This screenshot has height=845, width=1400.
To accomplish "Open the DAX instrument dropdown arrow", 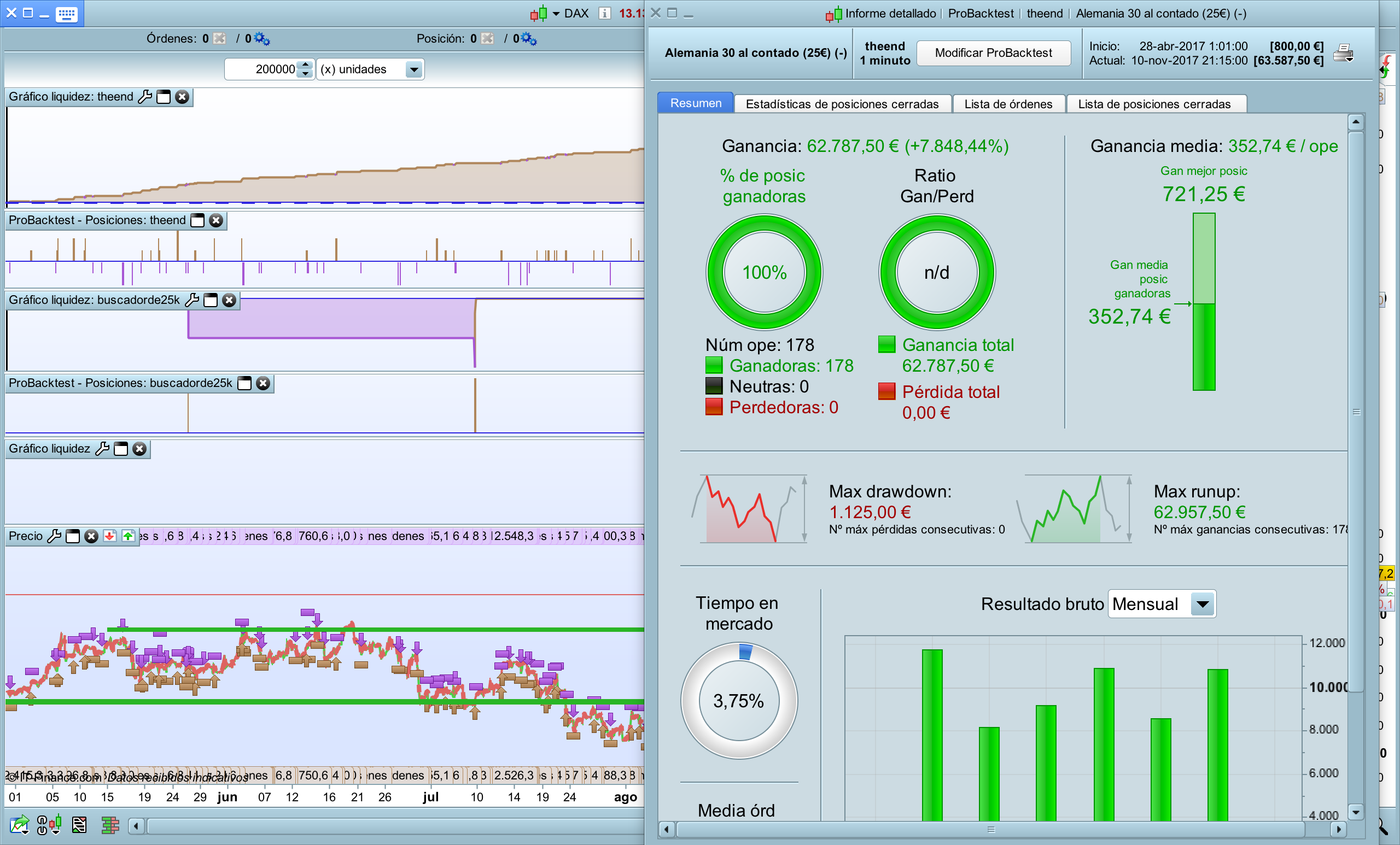I will (556, 14).
